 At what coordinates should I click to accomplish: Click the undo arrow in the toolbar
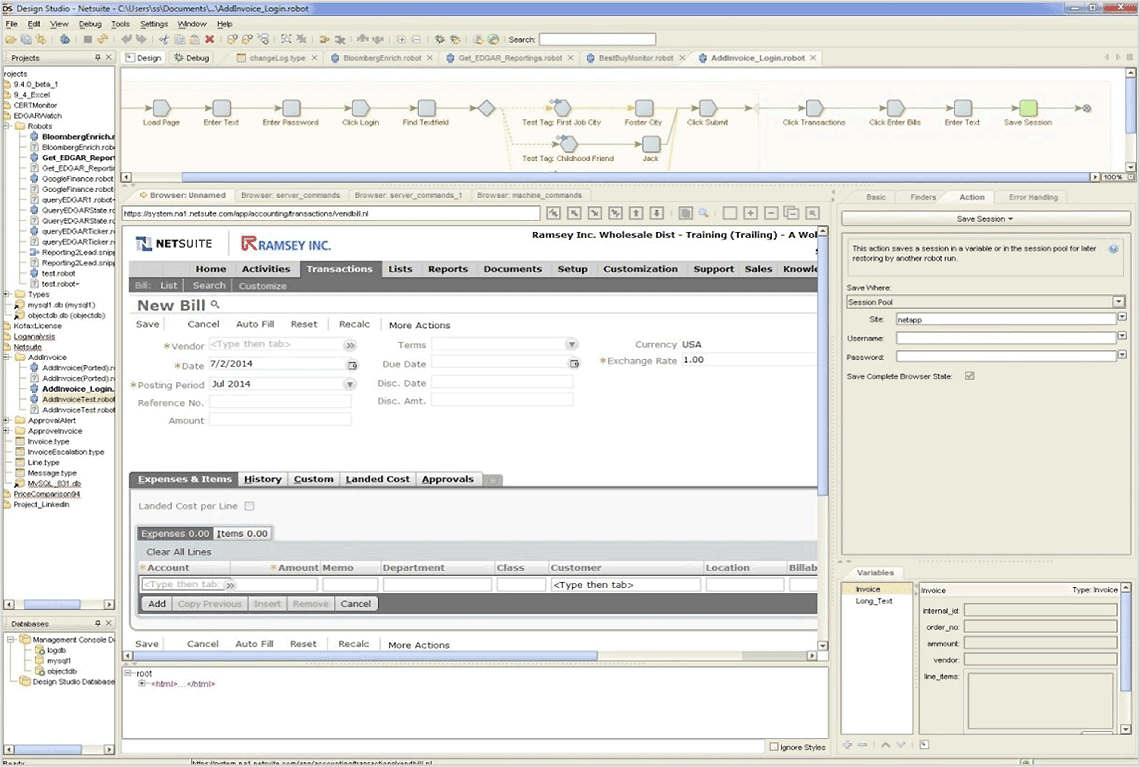coord(127,39)
